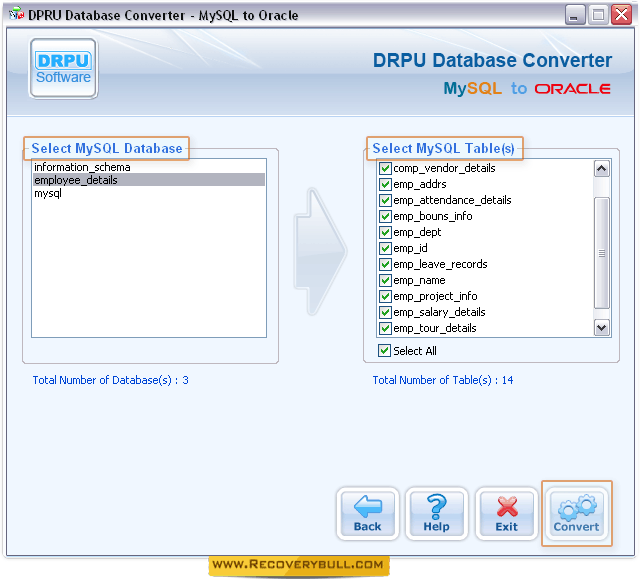Click the comp_vendor_details table name
The width and height of the screenshot is (640, 579).
(444, 168)
